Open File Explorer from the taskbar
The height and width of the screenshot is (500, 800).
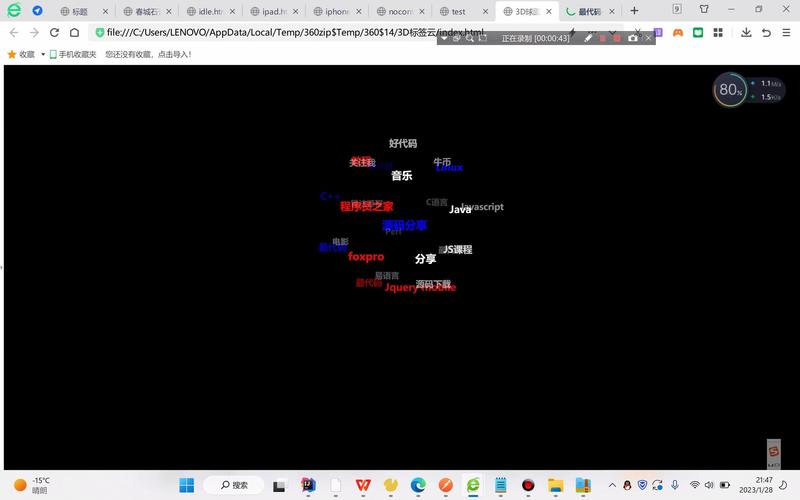[555, 485]
